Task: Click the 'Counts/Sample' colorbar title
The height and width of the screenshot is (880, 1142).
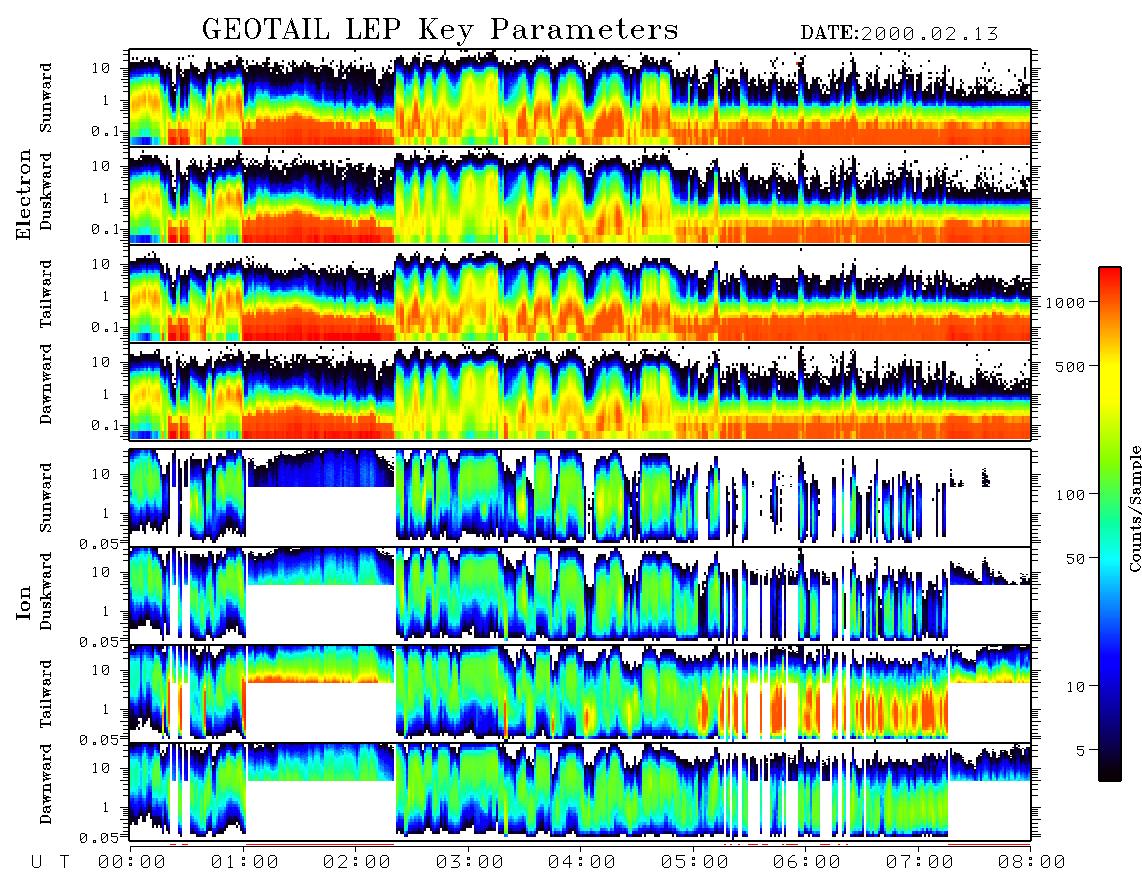Action: pos(1134,508)
